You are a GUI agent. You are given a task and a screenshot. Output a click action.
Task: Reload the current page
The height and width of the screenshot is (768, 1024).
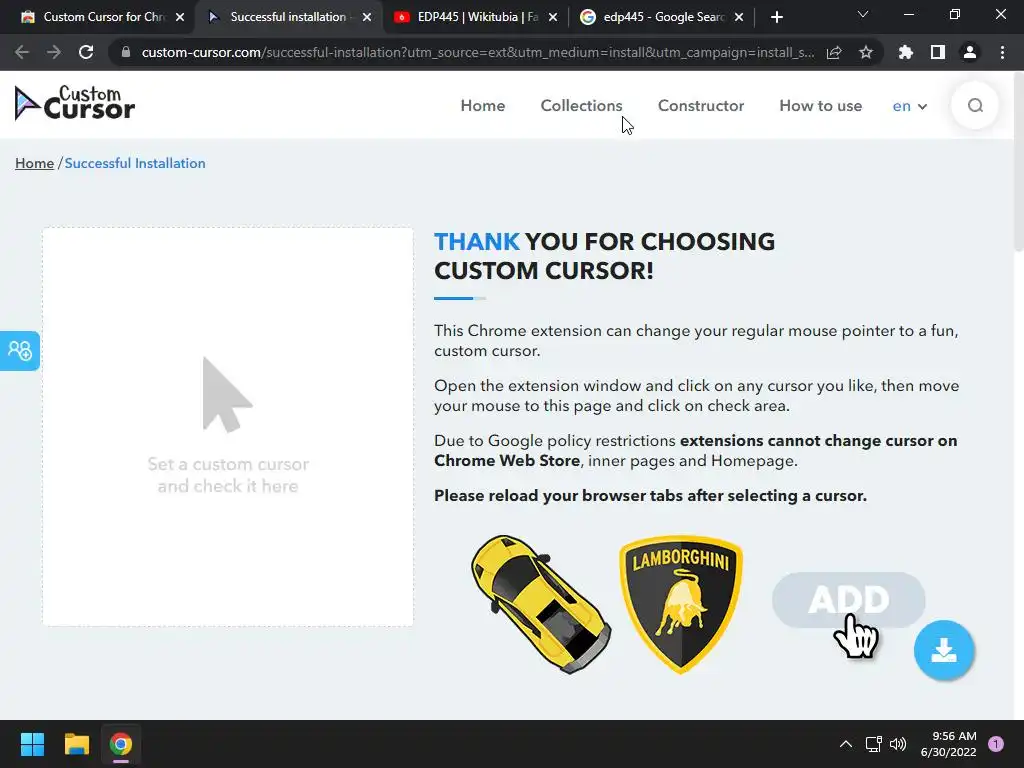pos(86,52)
